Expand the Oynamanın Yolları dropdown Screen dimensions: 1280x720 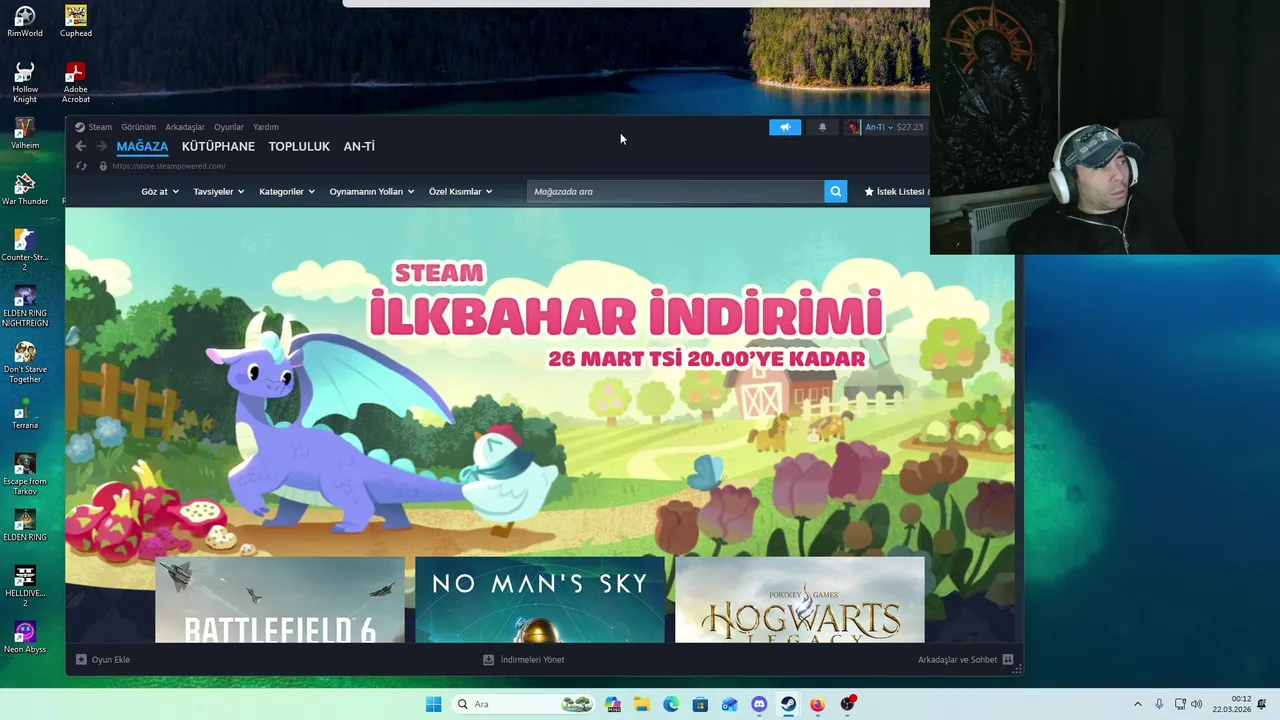pyautogui.click(x=372, y=191)
